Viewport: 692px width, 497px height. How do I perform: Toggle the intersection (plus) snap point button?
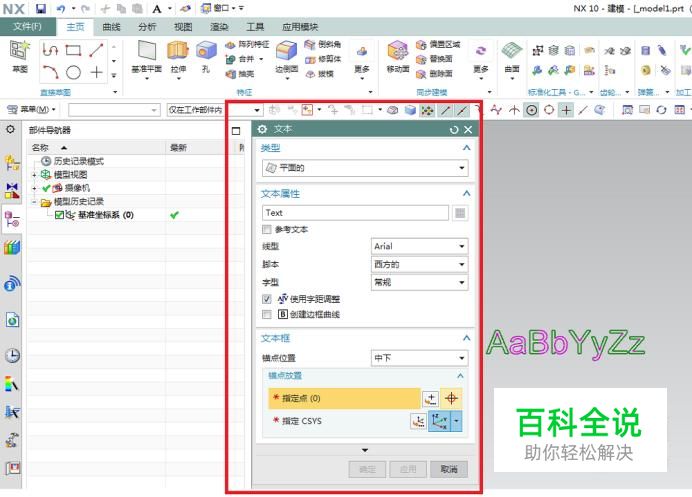click(x=566, y=110)
